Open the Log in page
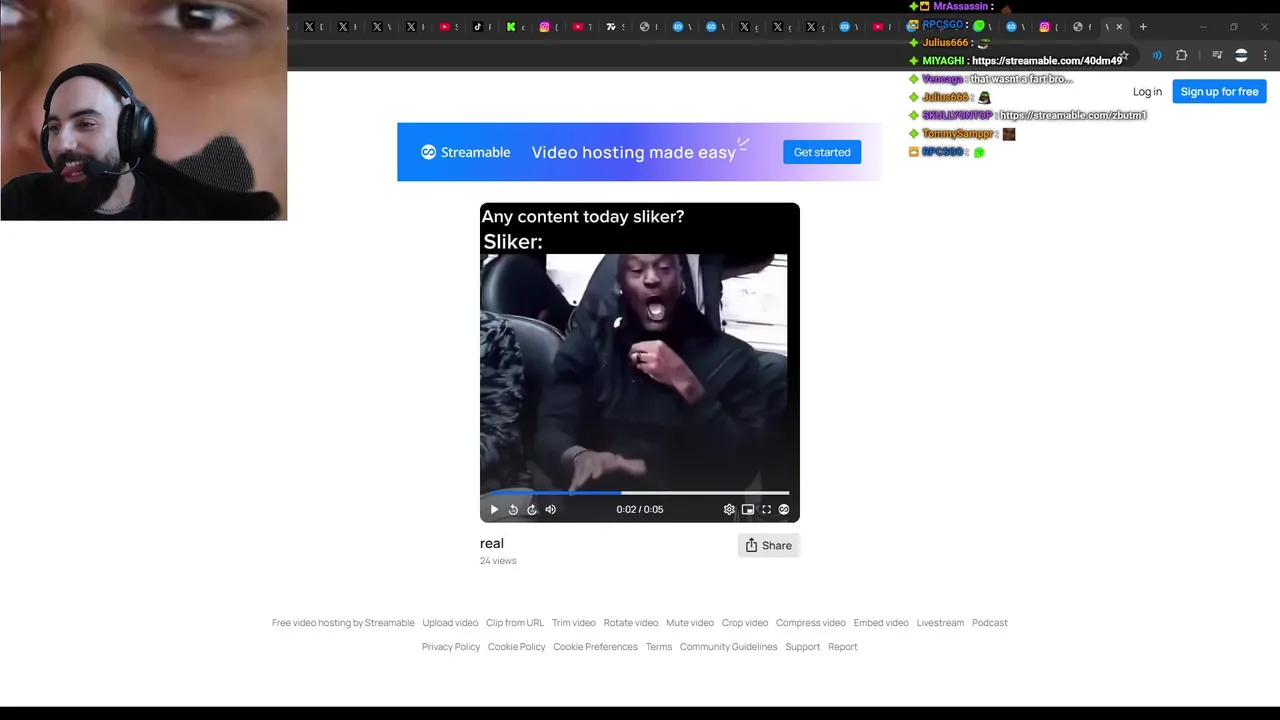The image size is (1280, 720). tap(1147, 91)
